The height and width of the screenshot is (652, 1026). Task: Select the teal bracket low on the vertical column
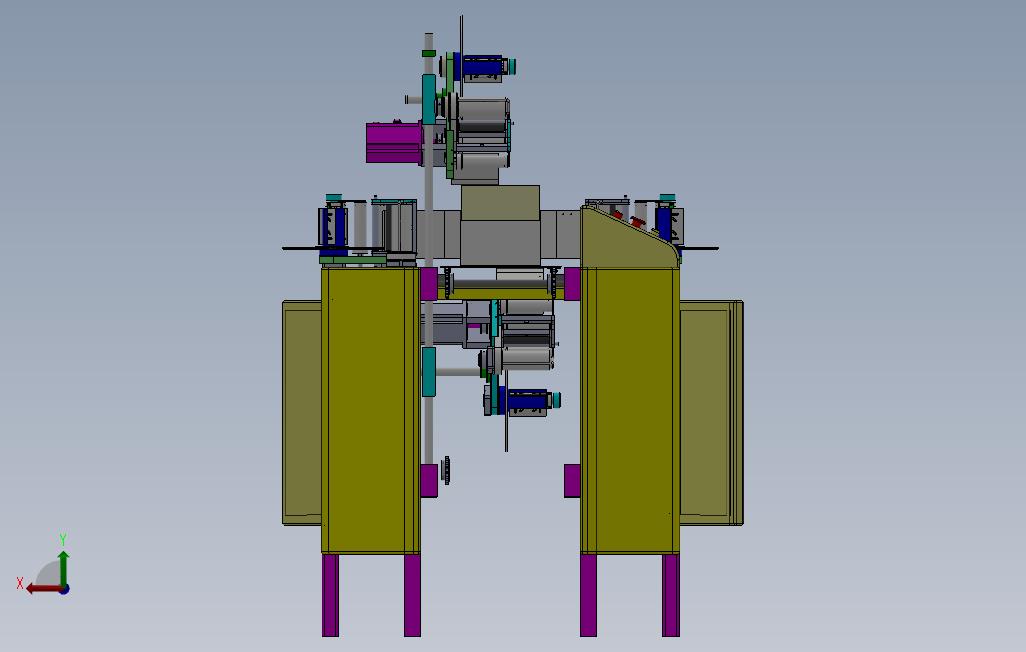[429, 372]
